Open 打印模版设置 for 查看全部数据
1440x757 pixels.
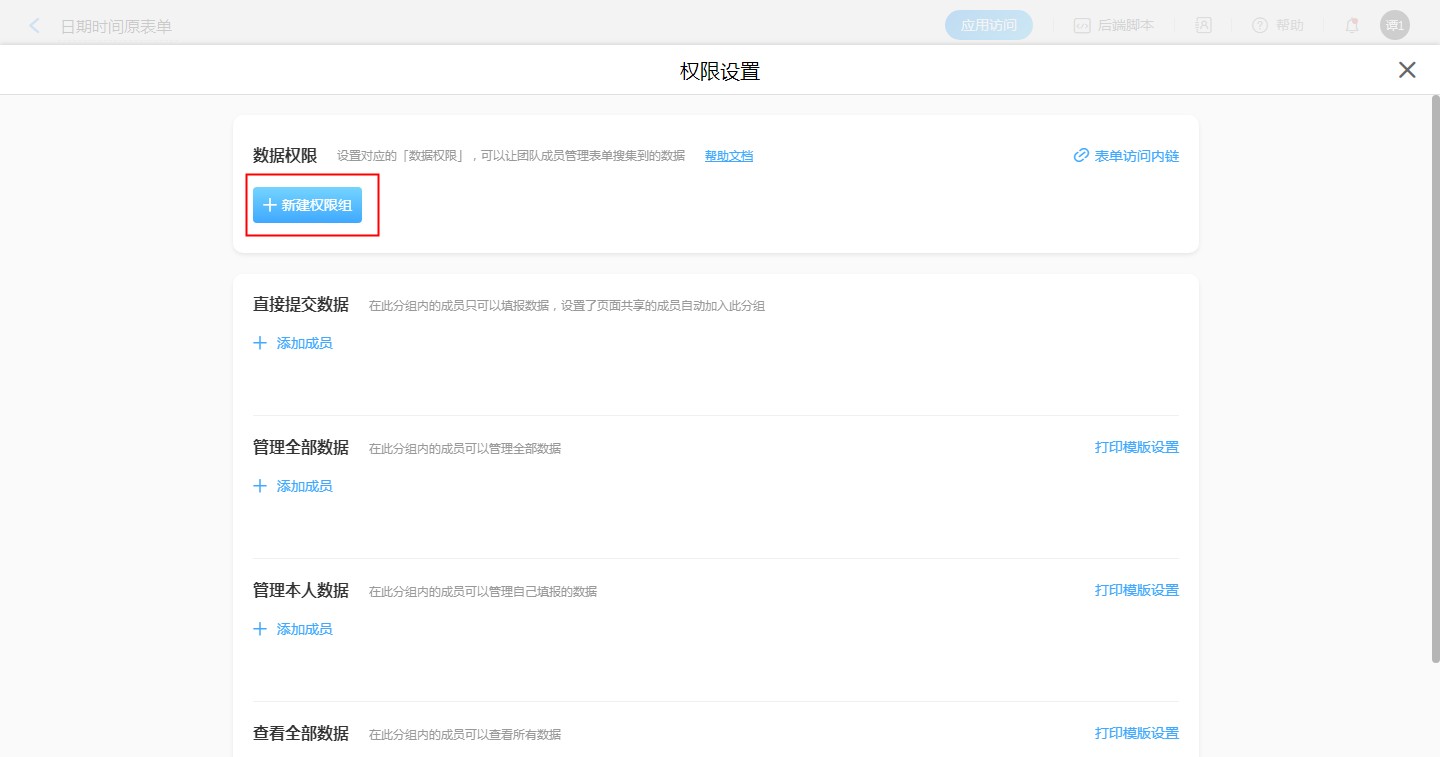coord(1136,733)
